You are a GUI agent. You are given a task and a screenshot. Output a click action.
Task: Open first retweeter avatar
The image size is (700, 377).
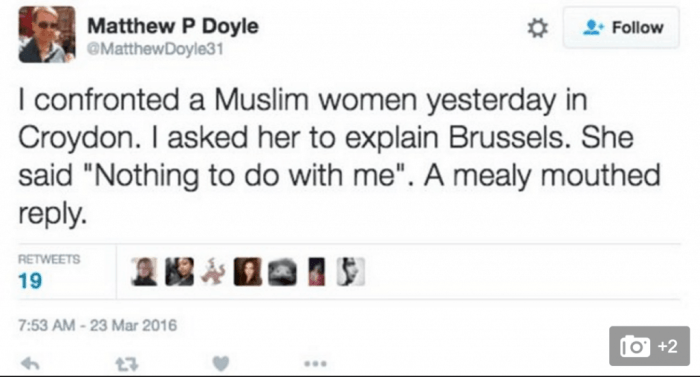point(145,272)
